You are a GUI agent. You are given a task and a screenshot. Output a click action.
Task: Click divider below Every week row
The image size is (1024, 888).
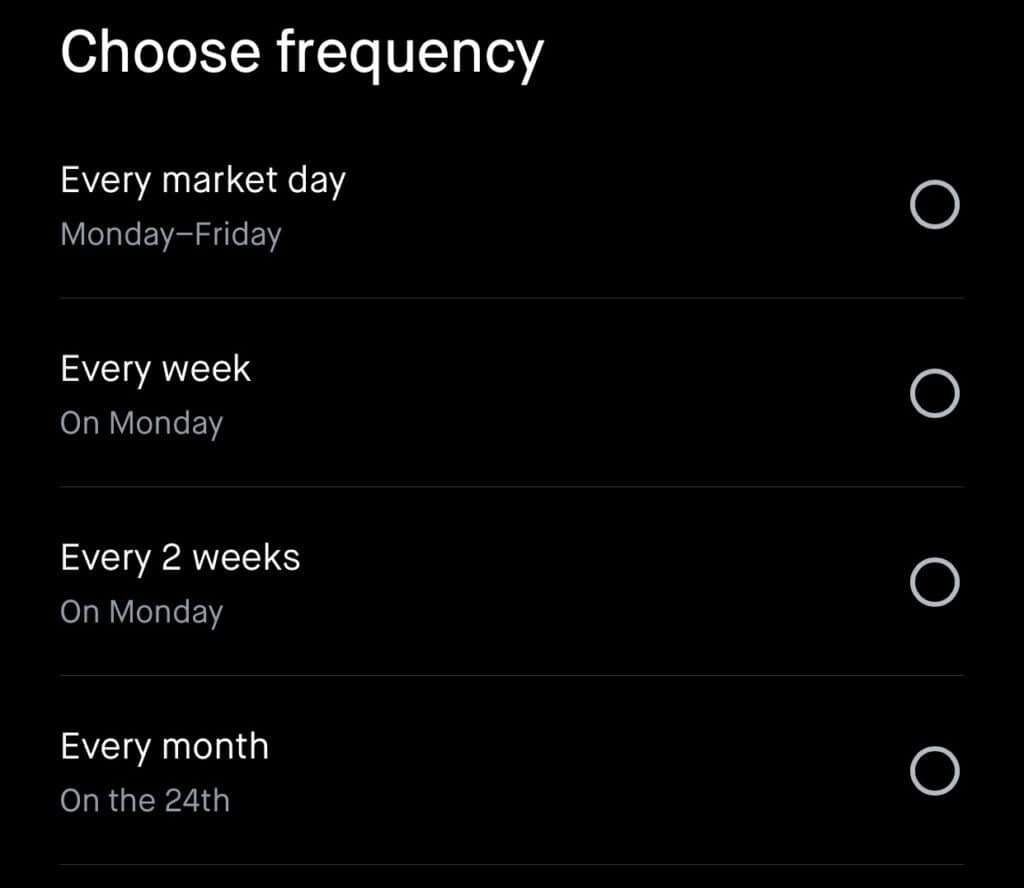512,487
